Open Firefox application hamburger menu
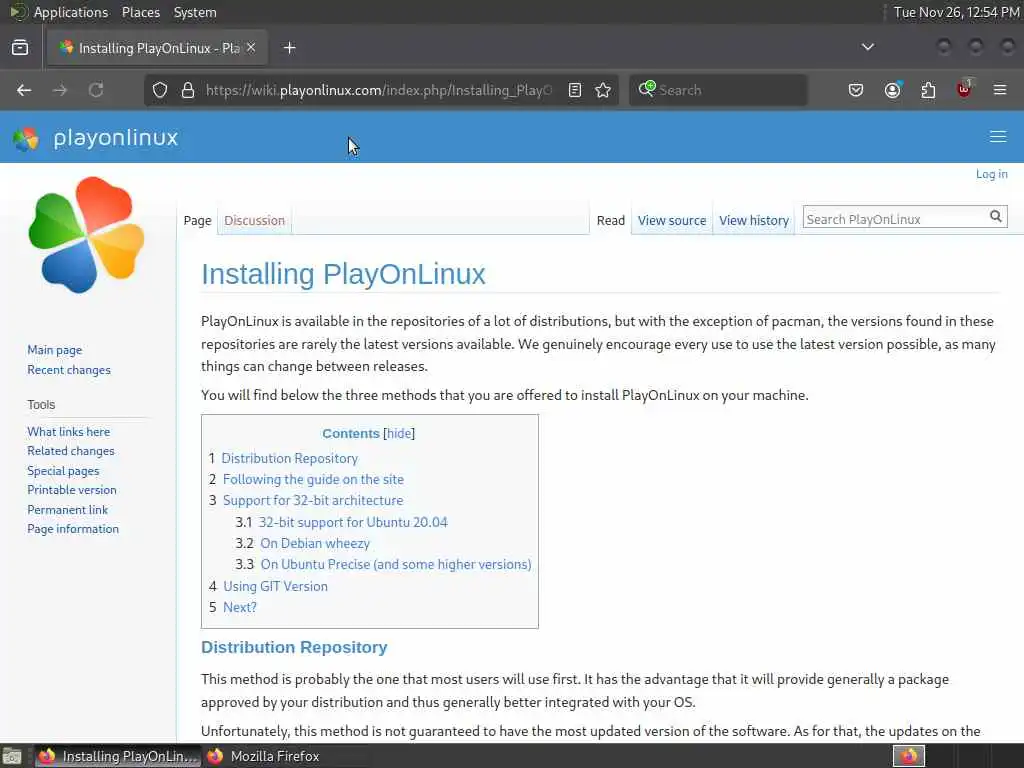 [x=1000, y=90]
